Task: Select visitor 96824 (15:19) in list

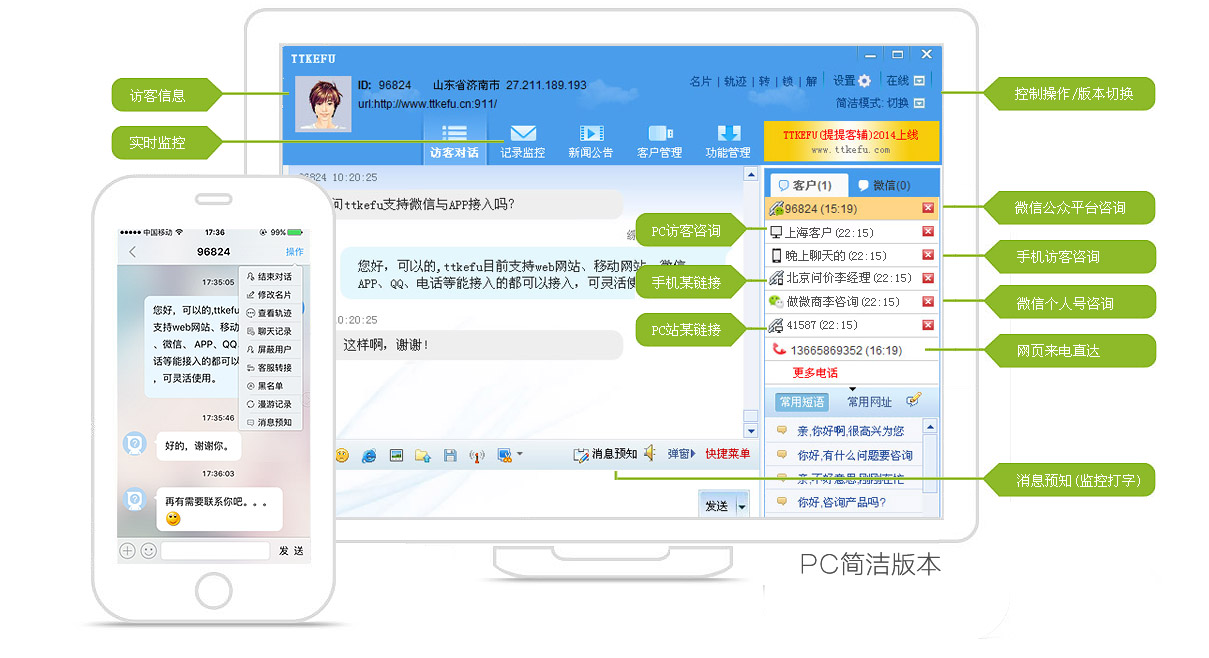Action: 853,208
